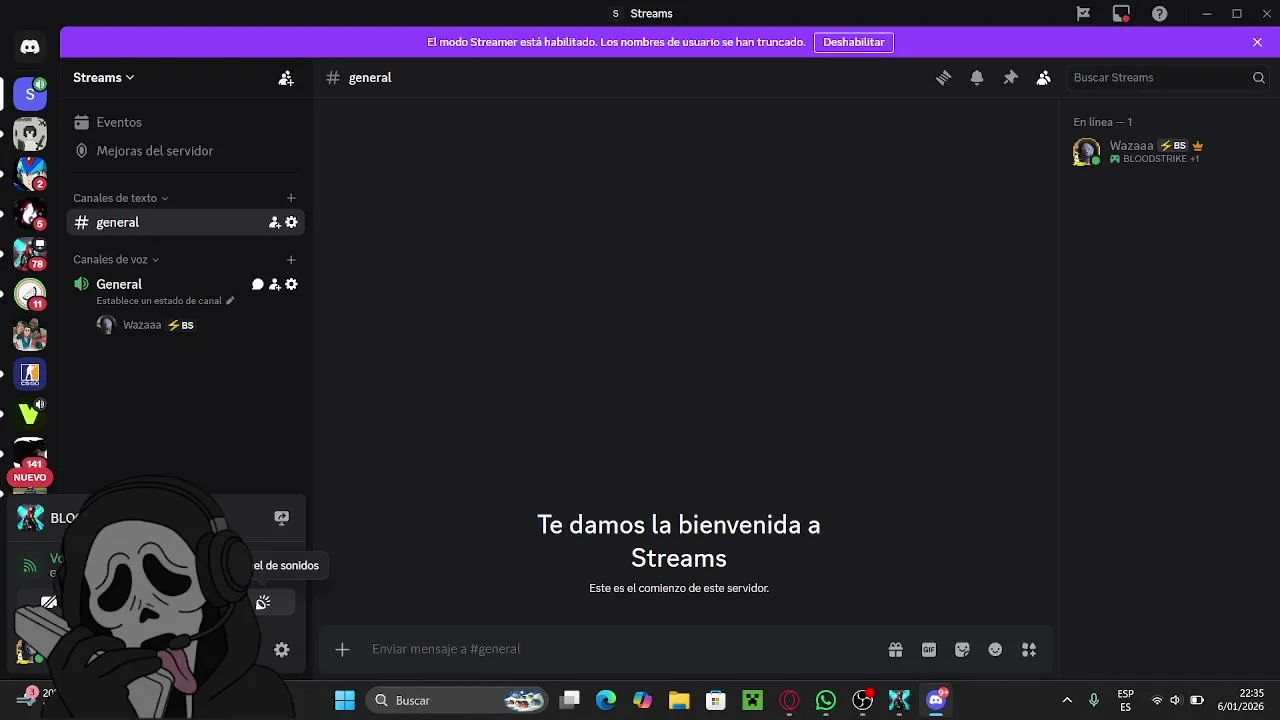The width and height of the screenshot is (1280, 720).
Task: Open the server with badge 78
Action: coord(30,254)
